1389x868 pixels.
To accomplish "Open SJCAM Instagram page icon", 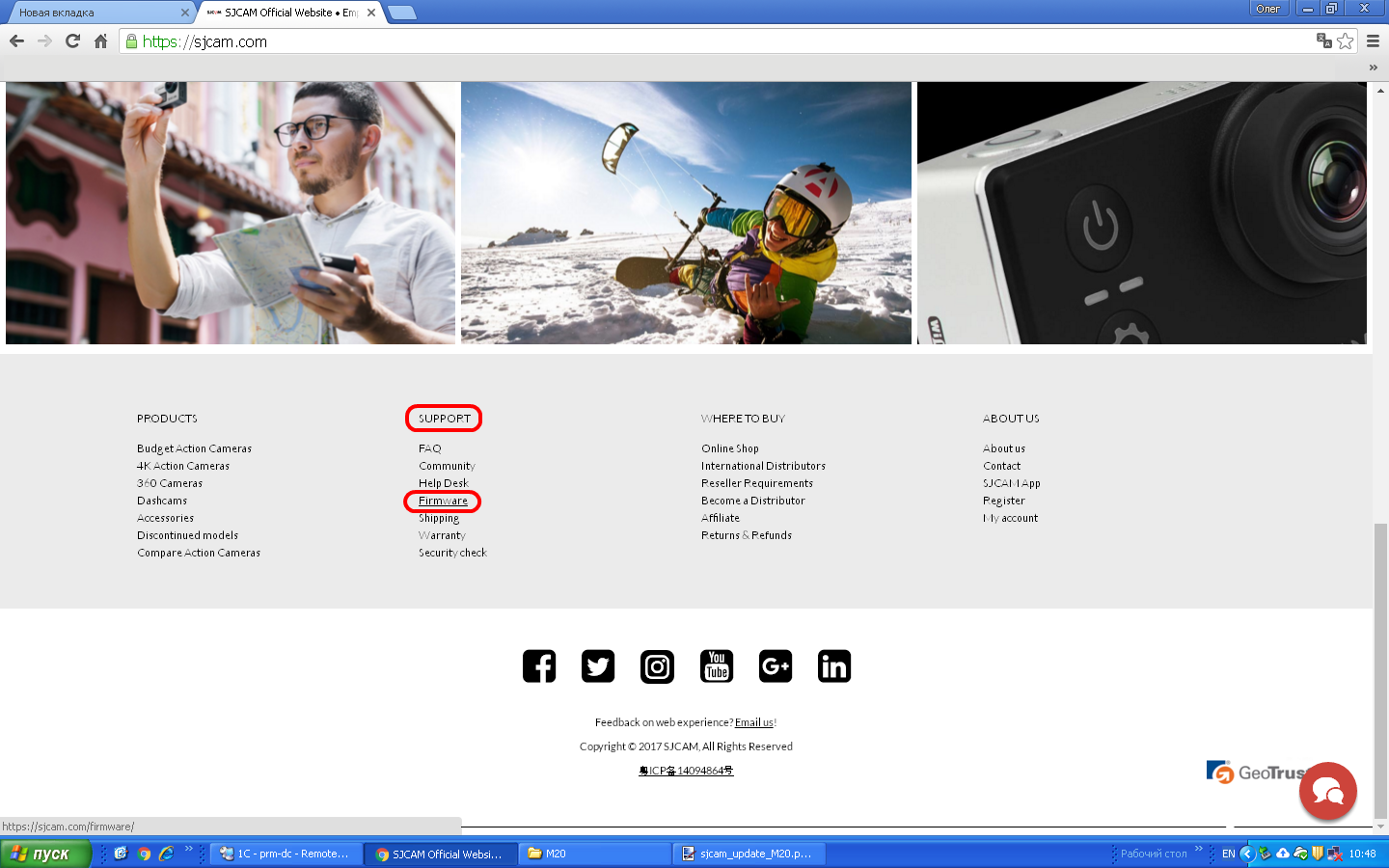I will [657, 666].
